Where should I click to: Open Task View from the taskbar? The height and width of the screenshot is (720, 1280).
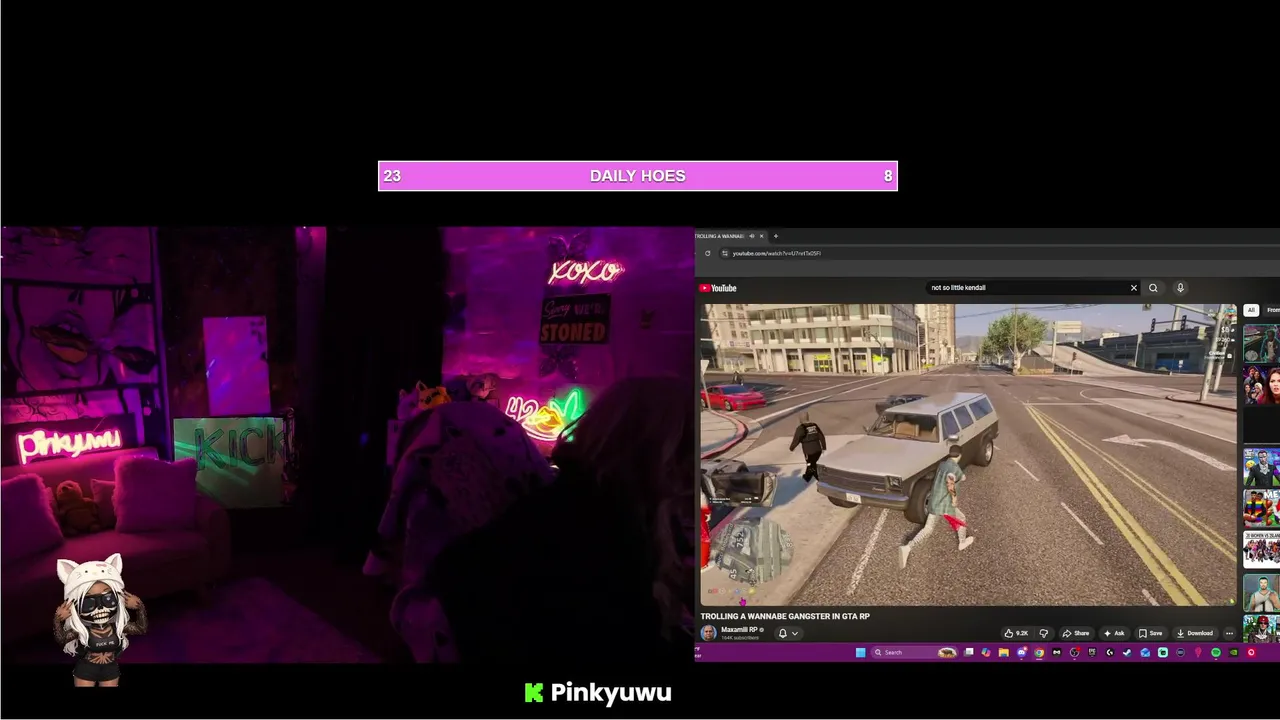pyautogui.click(x=968, y=652)
